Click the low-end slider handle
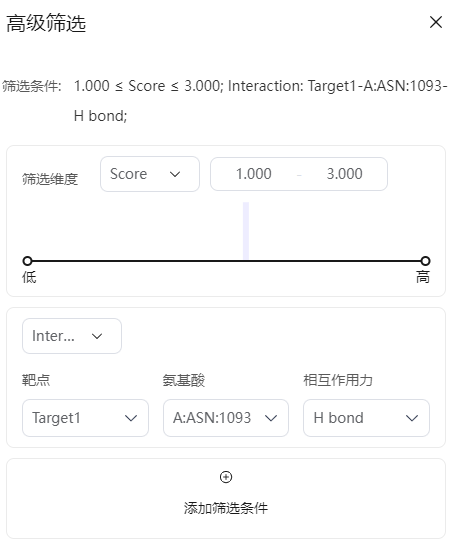The width and height of the screenshot is (461, 545). point(27,261)
